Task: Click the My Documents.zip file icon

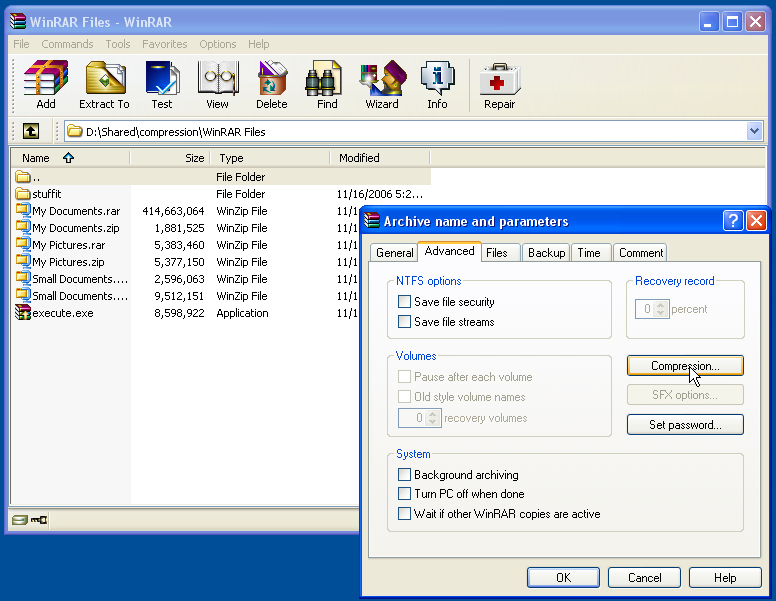Action: click(23, 228)
